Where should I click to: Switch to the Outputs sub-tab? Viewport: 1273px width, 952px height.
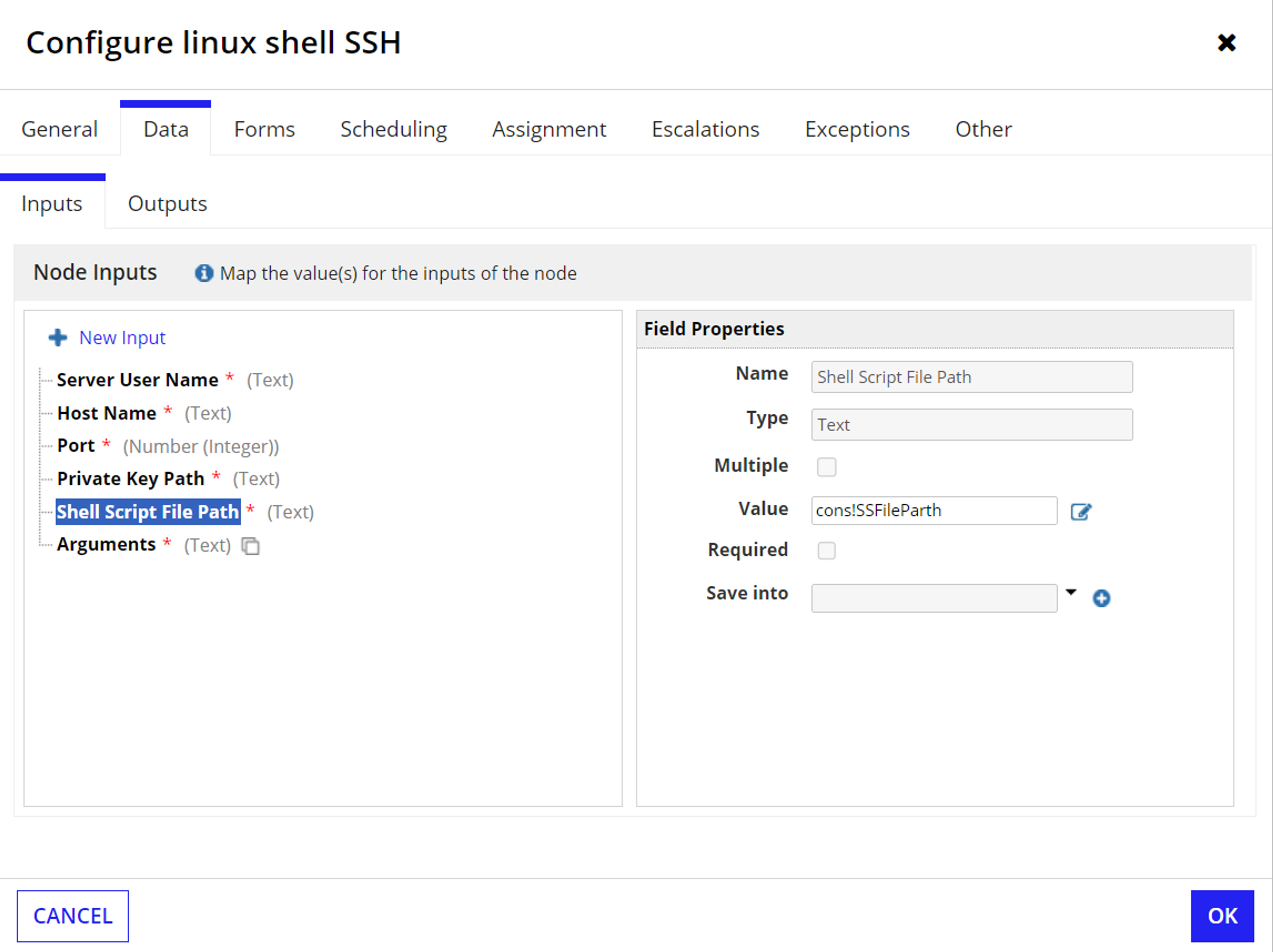pyautogui.click(x=167, y=204)
